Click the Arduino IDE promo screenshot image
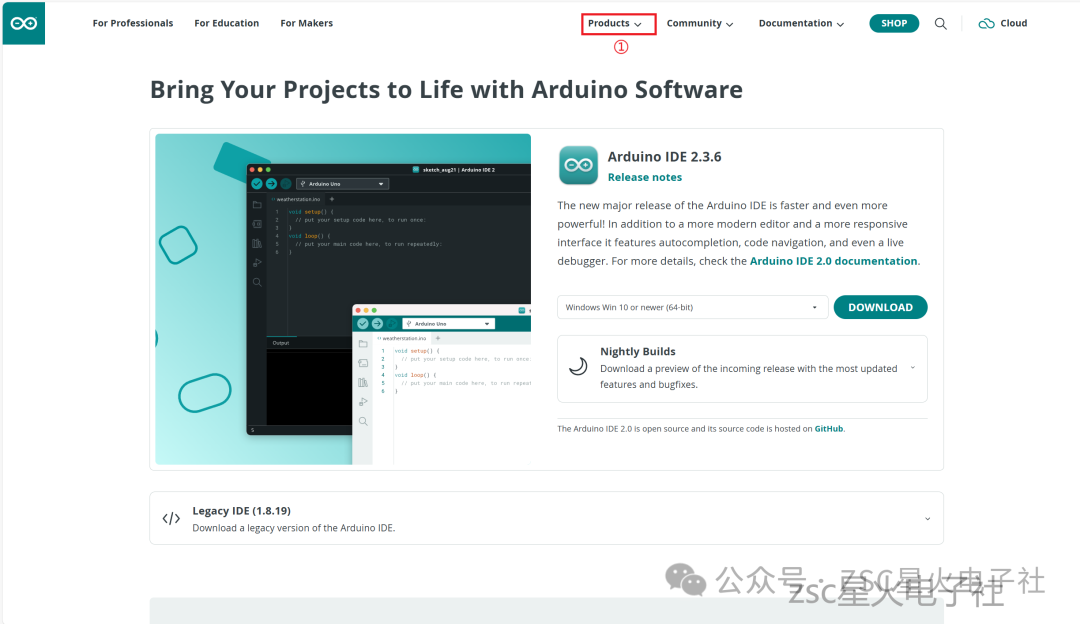 343,299
